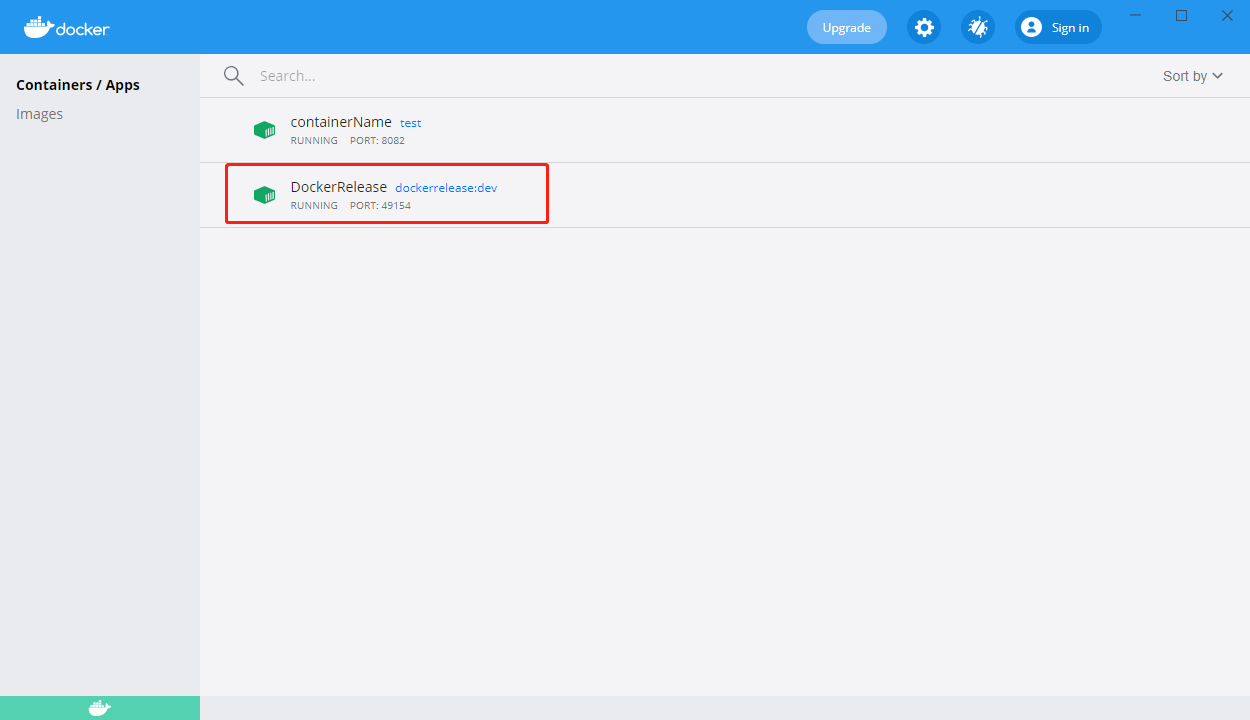Close the Docker Desktop window
Image resolution: width=1250 pixels, height=720 pixels.
[1227, 15]
